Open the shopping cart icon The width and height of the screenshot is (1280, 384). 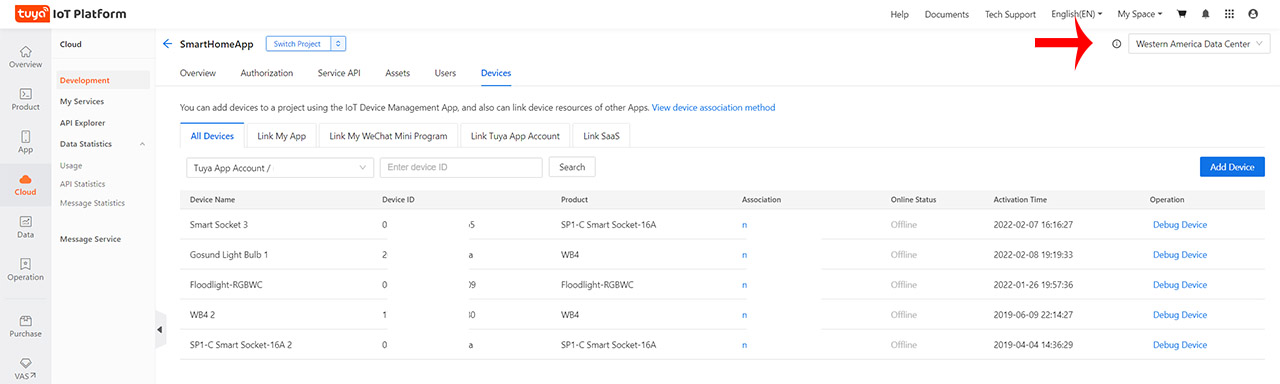click(1182, 14)
